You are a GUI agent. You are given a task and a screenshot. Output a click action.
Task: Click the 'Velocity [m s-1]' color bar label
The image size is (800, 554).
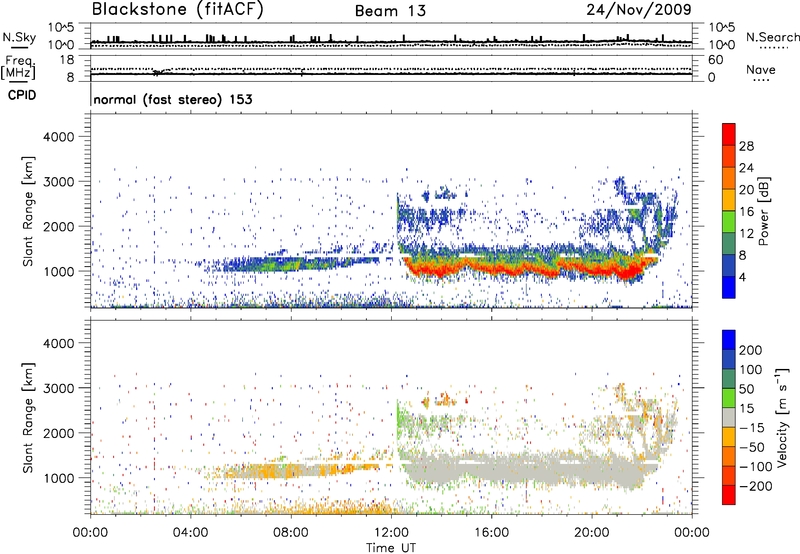(782, 417)
